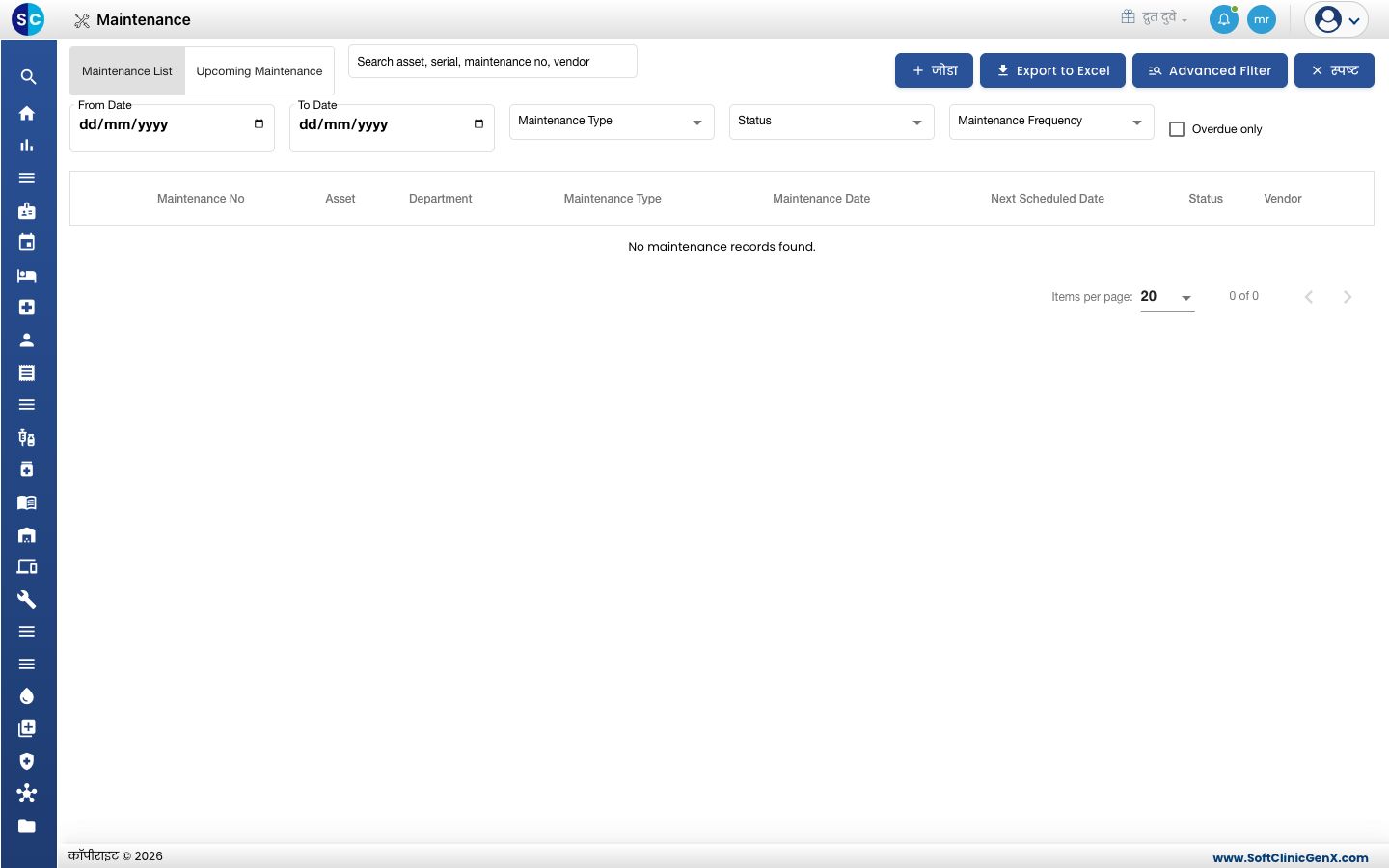
Task: Open the sidebar search magnifier icon
Action: 28,77
